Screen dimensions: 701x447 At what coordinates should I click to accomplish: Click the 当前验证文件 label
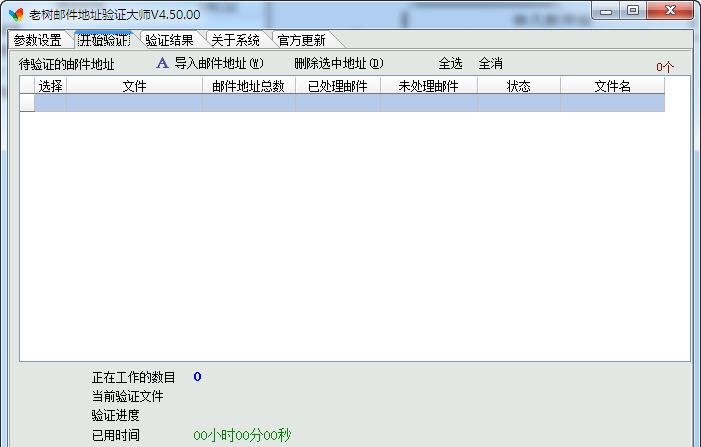click(x=127, y=396)
